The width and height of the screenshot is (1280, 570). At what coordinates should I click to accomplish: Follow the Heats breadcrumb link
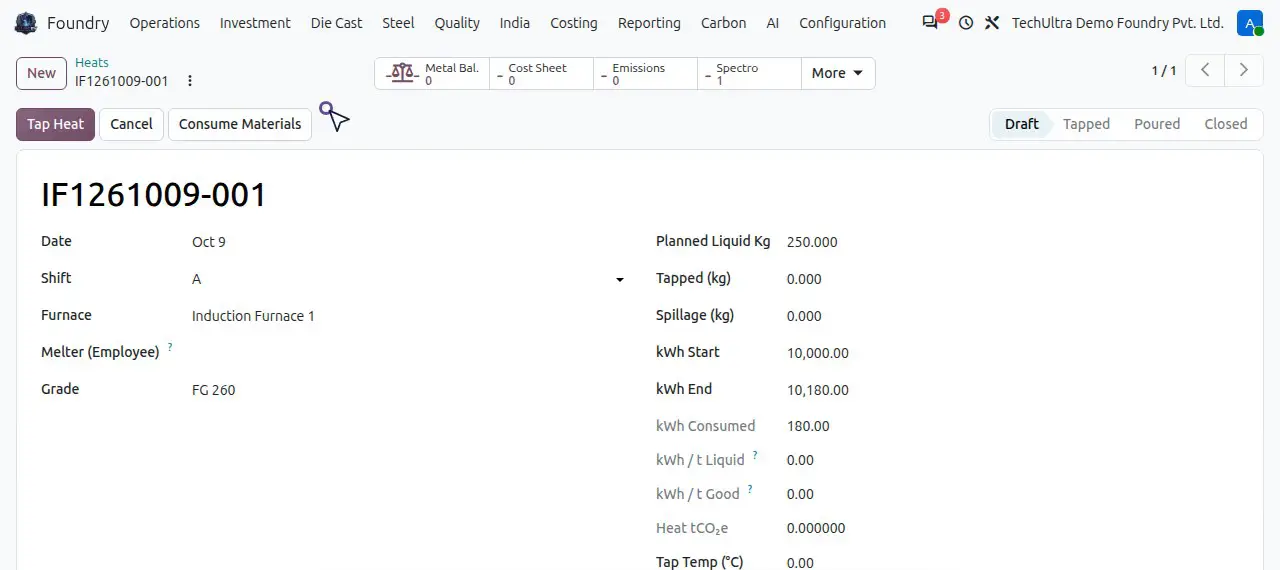click(x=92, y=63)
